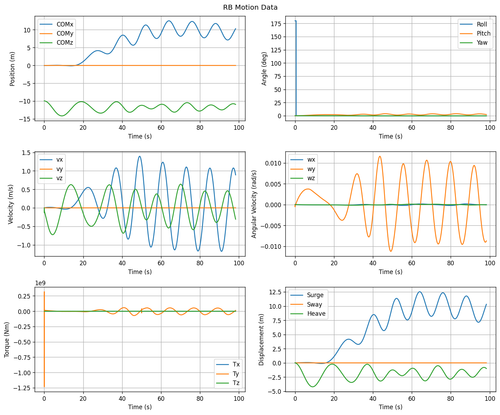Viewport: 500px width, 415px height.
Task: Click the Pitch legend label
Action: click(x=483, y=33)
